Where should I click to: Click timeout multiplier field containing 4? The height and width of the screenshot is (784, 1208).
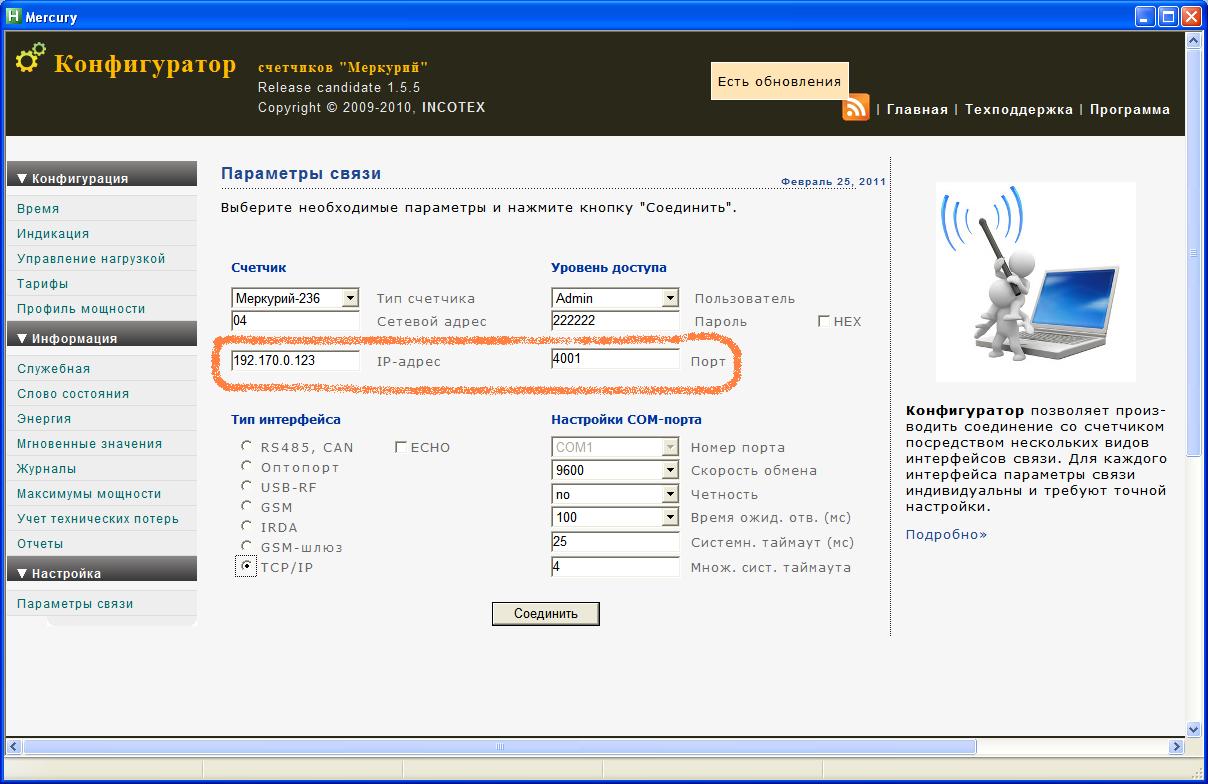click(615, 567)
